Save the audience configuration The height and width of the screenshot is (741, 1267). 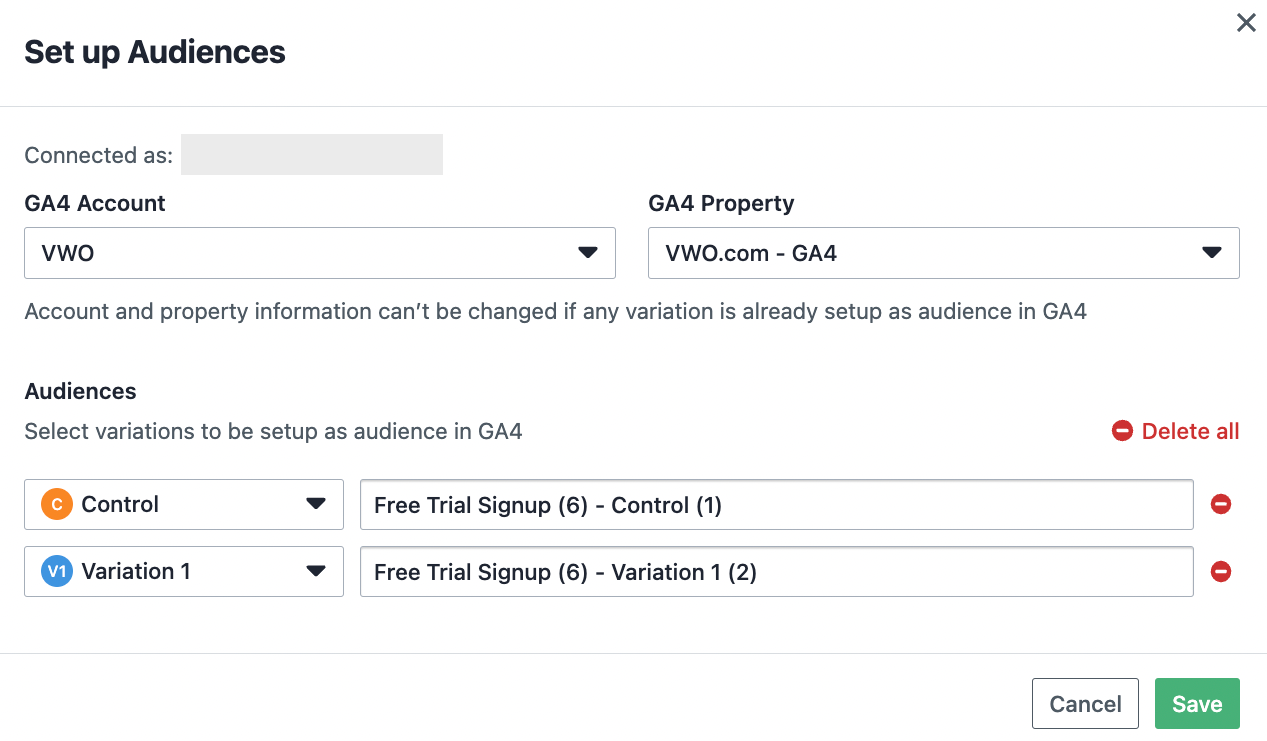(x=1197, y=704)
